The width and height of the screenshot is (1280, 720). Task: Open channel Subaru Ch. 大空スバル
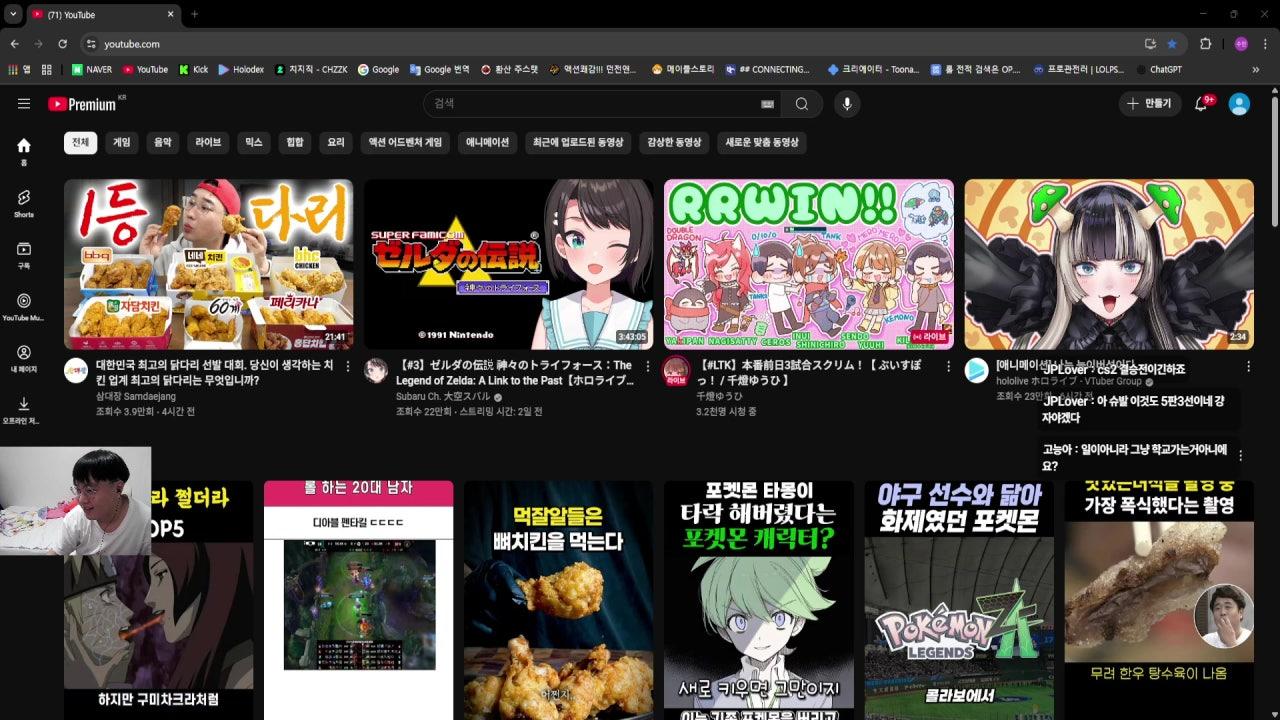[x=444, y=396]
